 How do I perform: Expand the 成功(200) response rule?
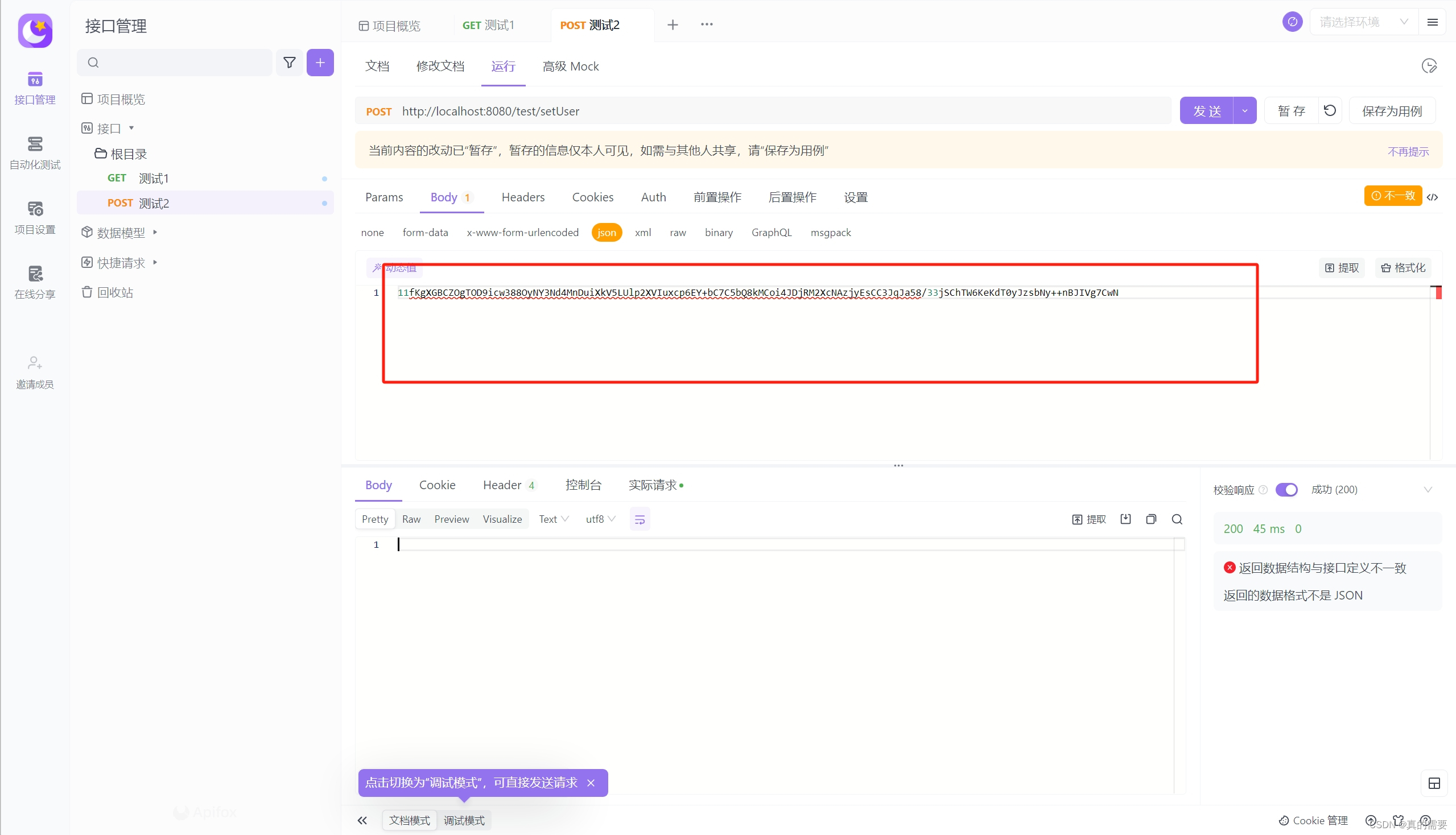pyautogui.click(x=1429, y=490)
